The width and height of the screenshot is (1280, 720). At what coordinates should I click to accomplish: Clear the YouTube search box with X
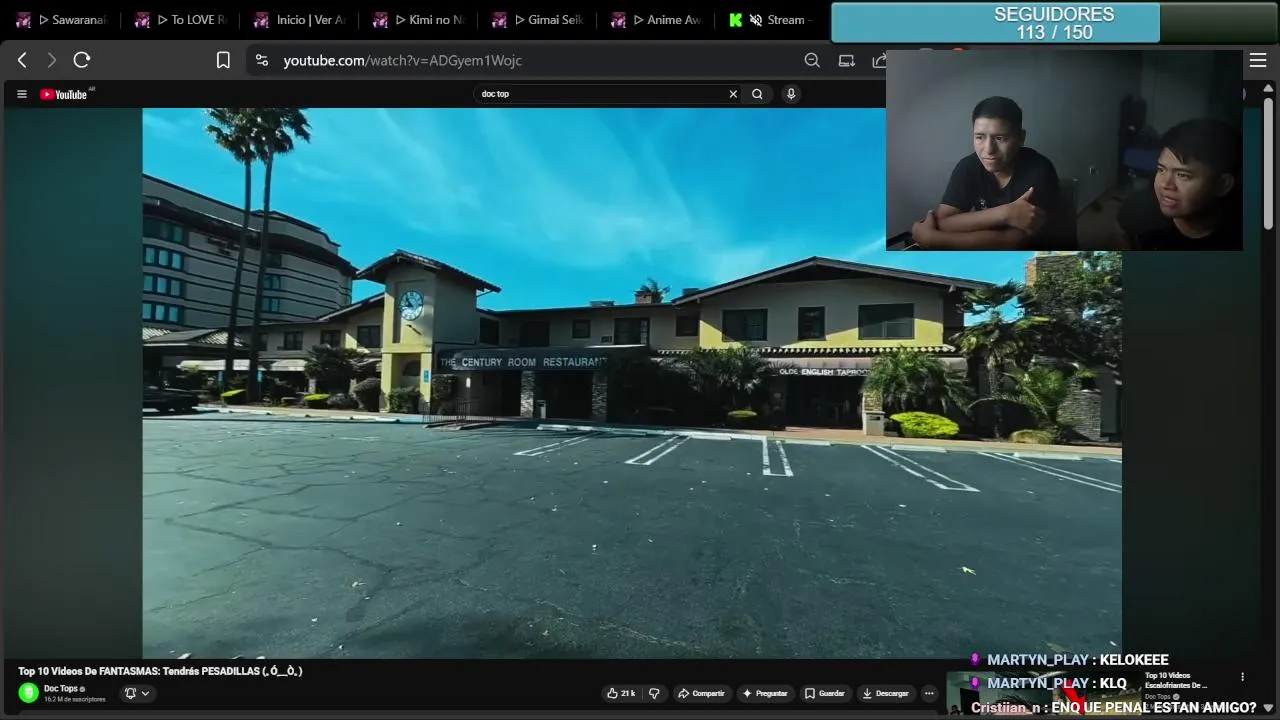[733, 94]
